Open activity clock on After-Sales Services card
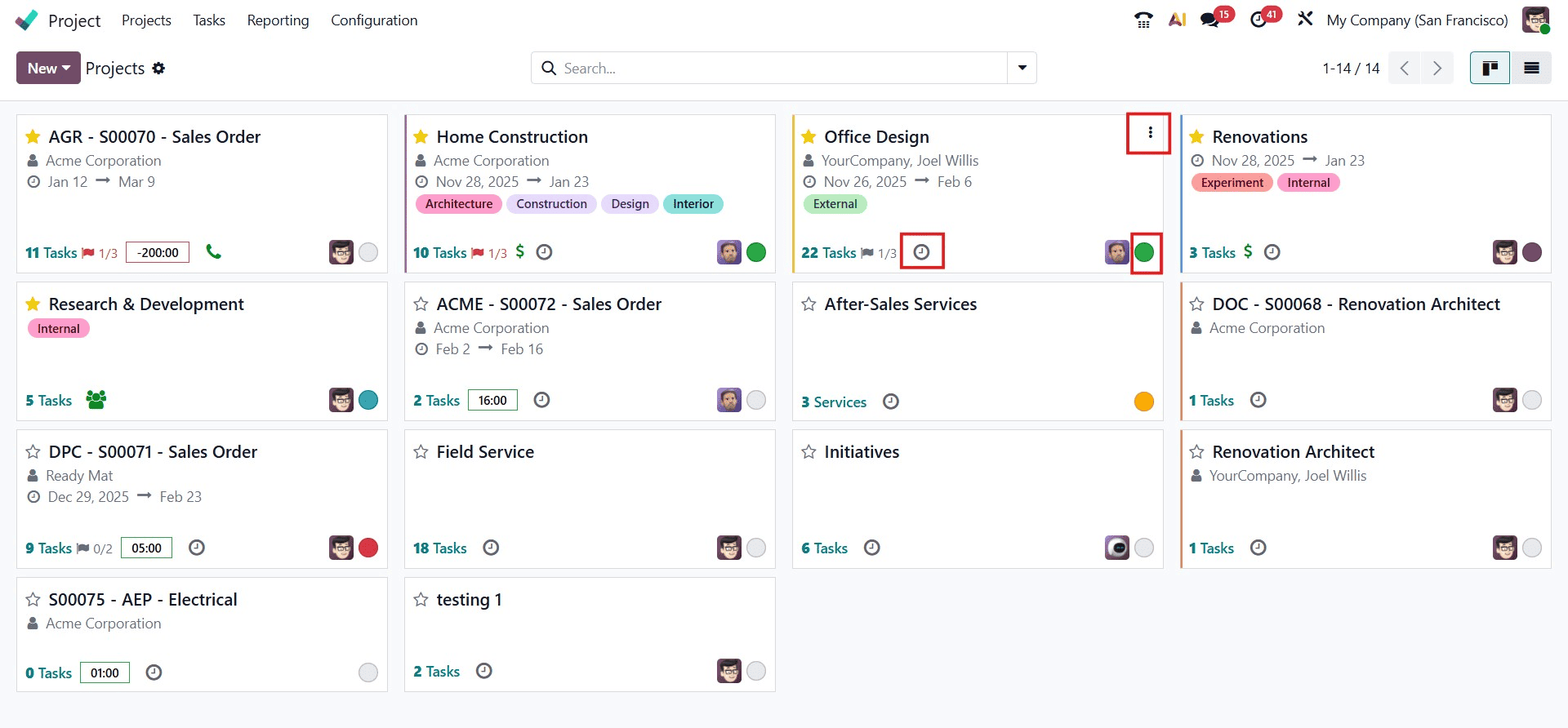Viewport: 1568px width, 728px height. pyautogui.click(x=891, y=402)
